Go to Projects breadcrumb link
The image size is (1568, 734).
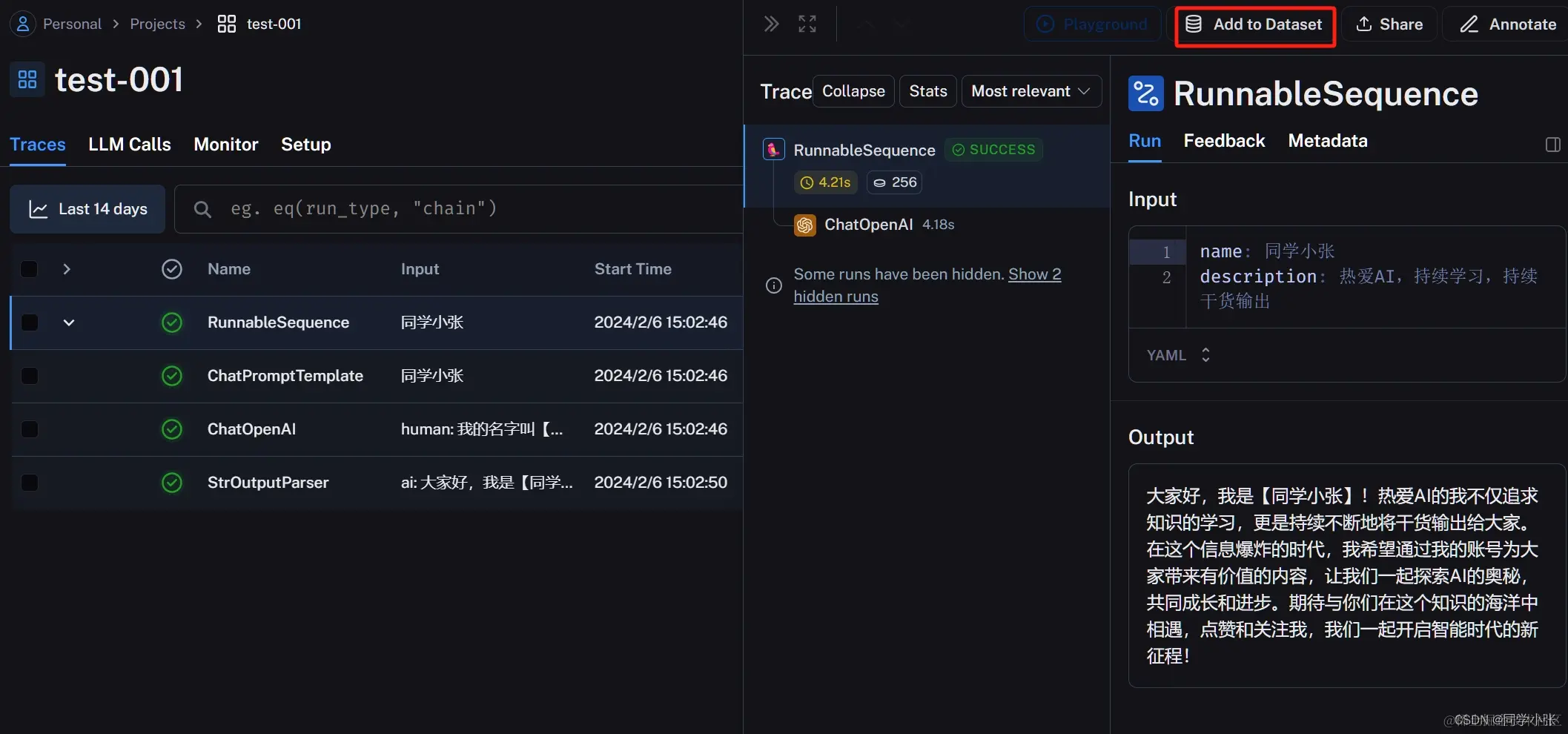tap(157, 24)
